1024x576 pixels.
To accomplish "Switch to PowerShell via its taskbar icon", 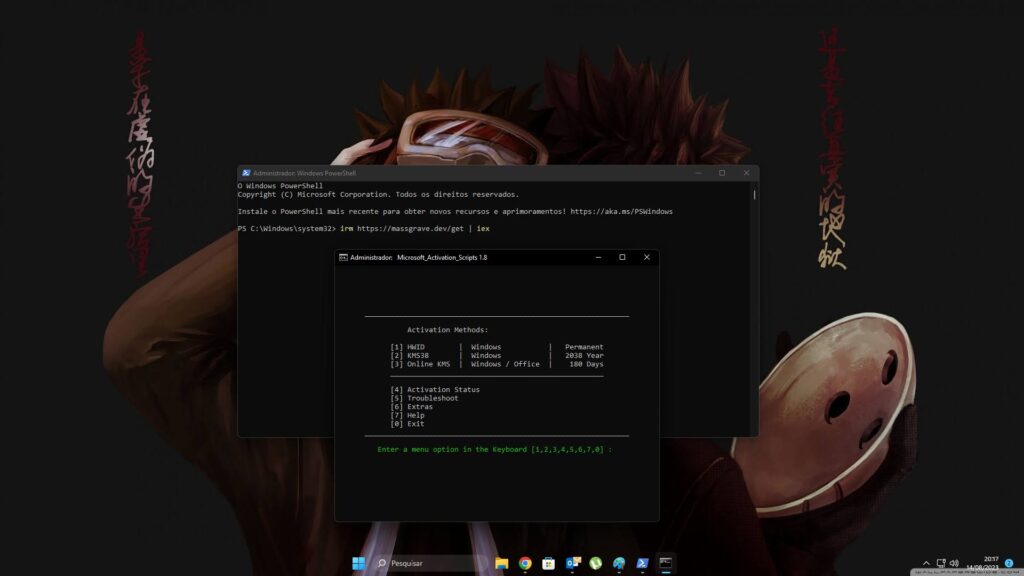I will pos(643,563).
